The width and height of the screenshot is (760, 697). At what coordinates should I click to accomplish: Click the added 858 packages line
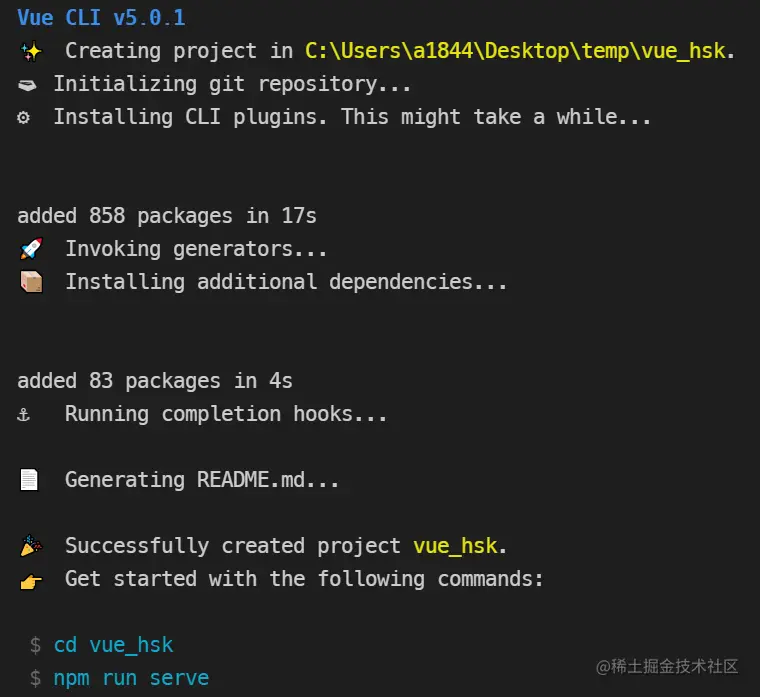167,216
